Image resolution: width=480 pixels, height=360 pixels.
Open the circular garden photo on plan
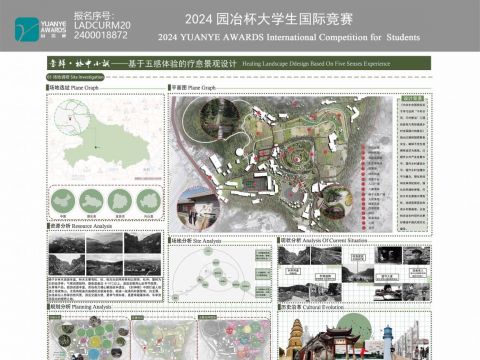click(336, 202)
